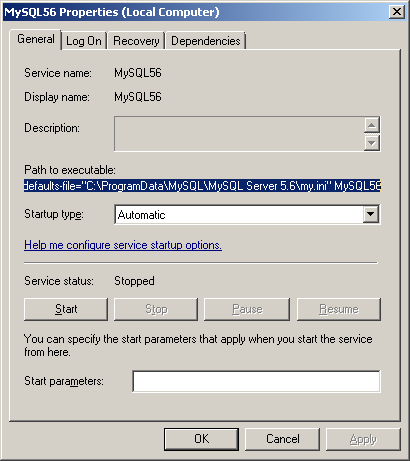Click the disabled Resume button
The width and height of the screenshot is (410, 461).
(339, 309)
